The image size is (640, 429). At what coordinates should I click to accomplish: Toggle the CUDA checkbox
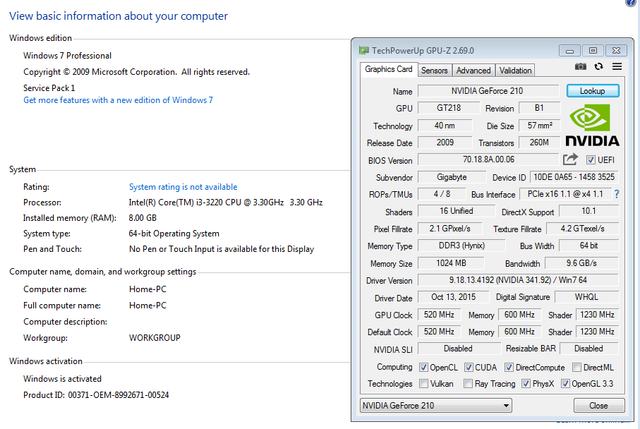point(469,367)
